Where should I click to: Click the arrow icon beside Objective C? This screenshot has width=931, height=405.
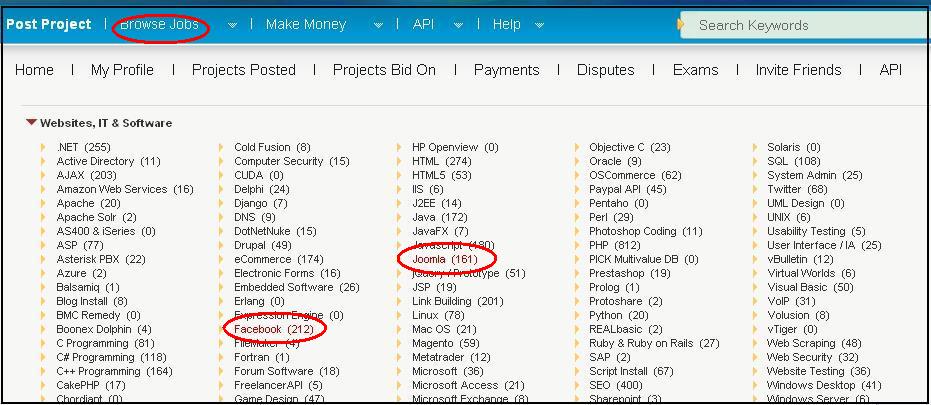pos(577,147)
